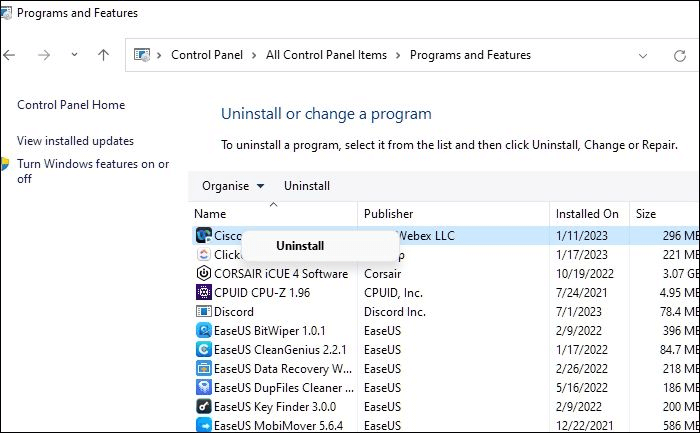Viewport: 700px width, 433px height.
Task: Select All Control Panel Items breadcrumb
Action: point(326,55)
